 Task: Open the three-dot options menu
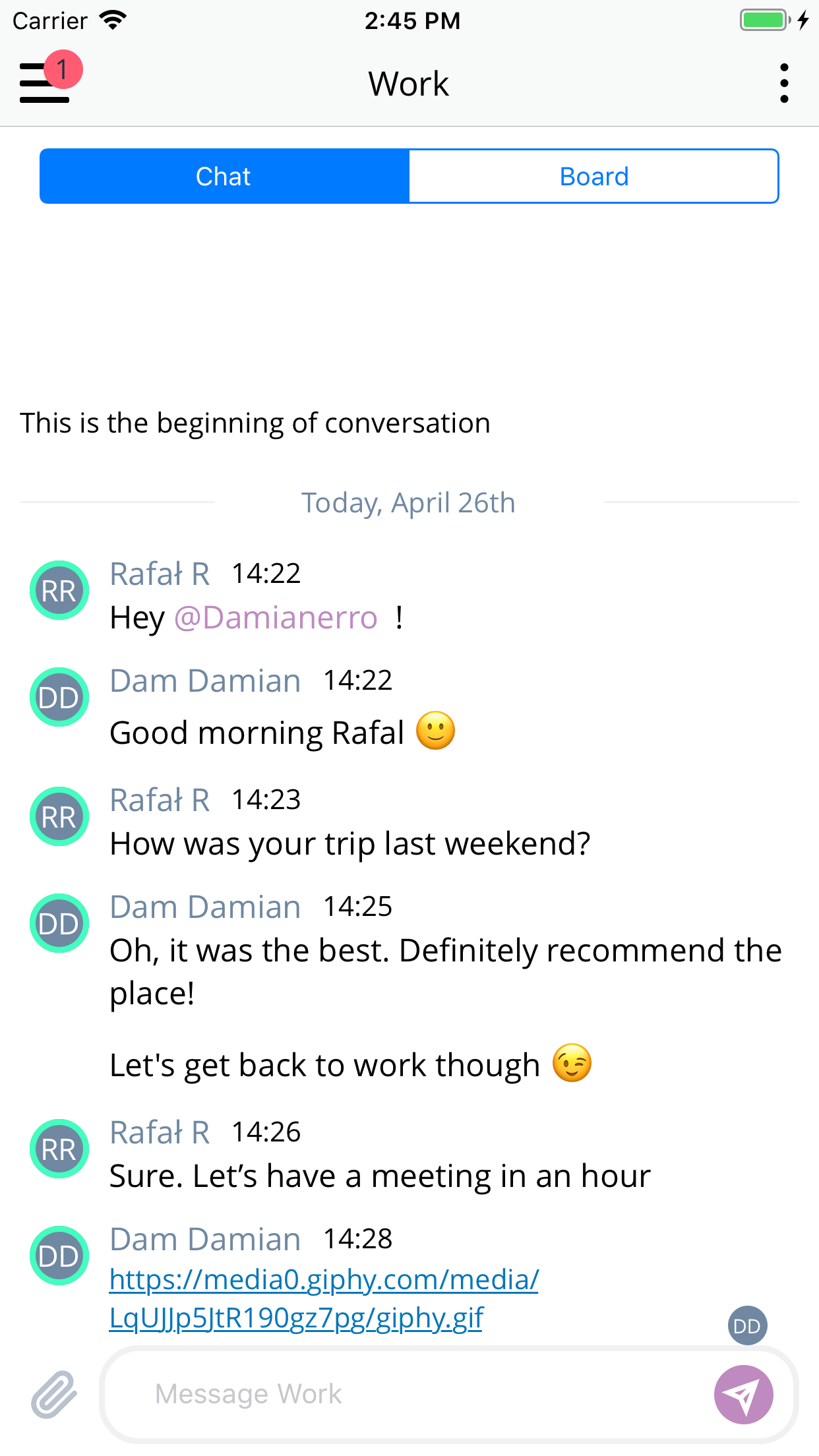(783, 84)
